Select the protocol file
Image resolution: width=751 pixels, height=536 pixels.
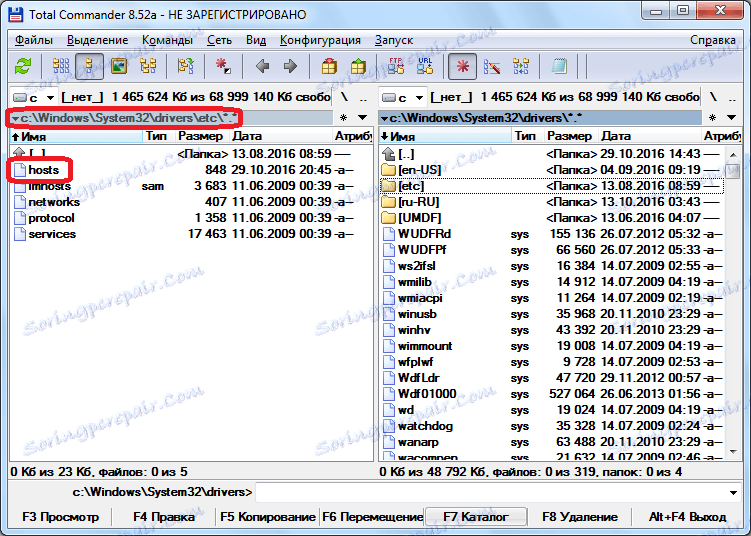(x=191, y=218)
